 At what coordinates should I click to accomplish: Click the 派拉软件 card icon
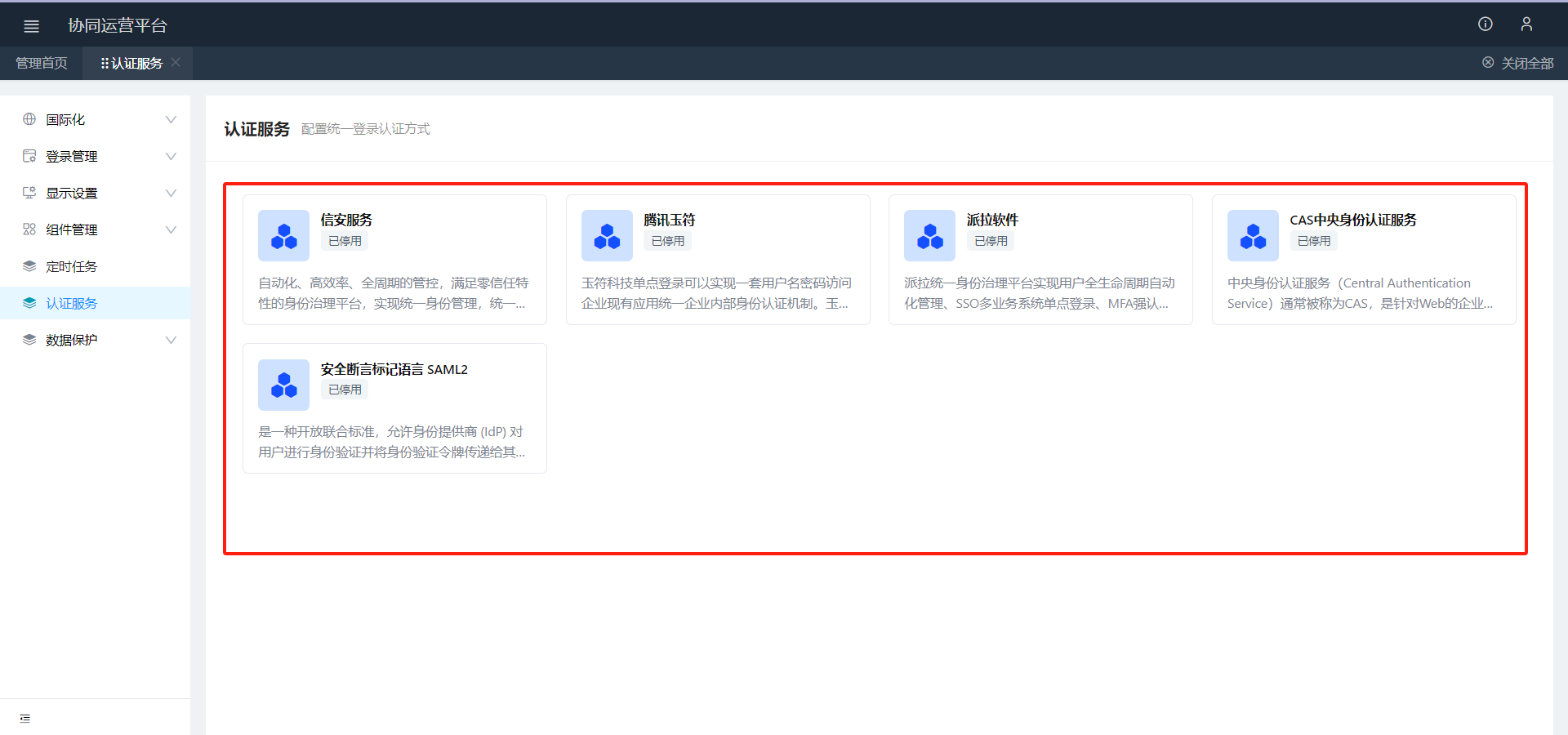tap(929, 235)
